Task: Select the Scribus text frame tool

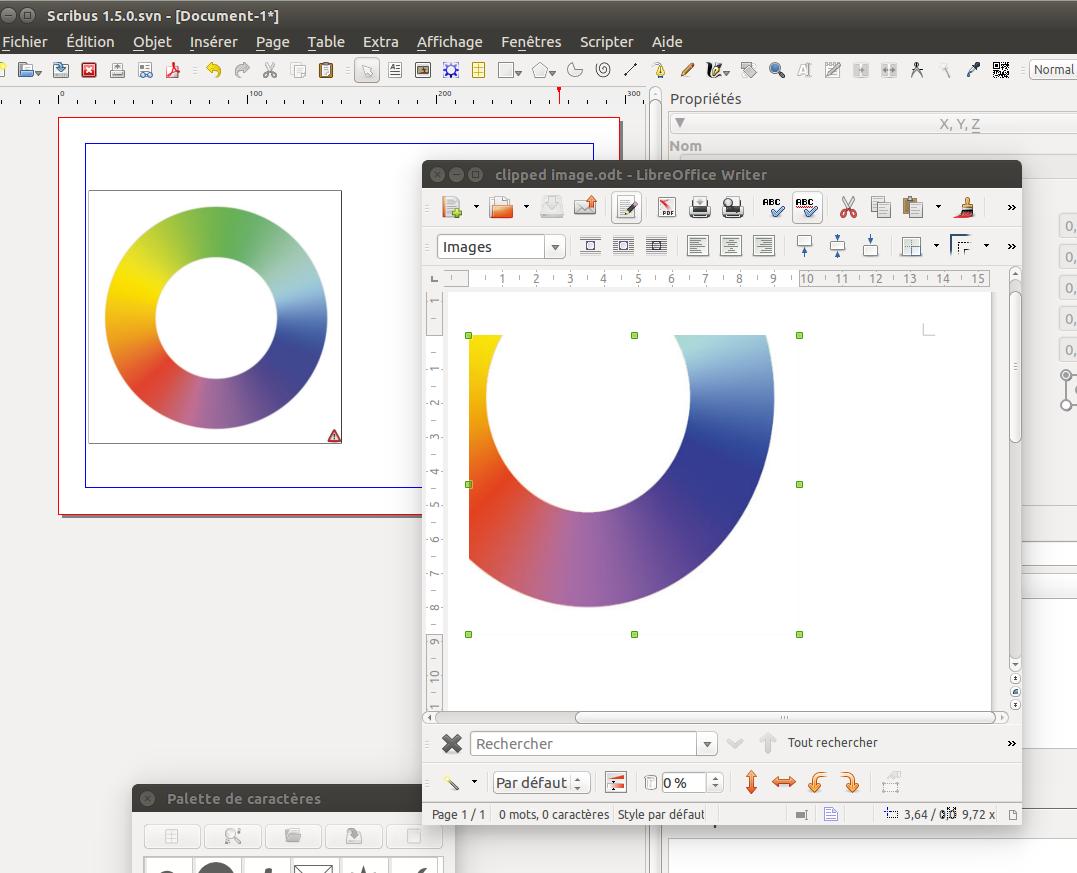Action: click(x=395, y=70)
